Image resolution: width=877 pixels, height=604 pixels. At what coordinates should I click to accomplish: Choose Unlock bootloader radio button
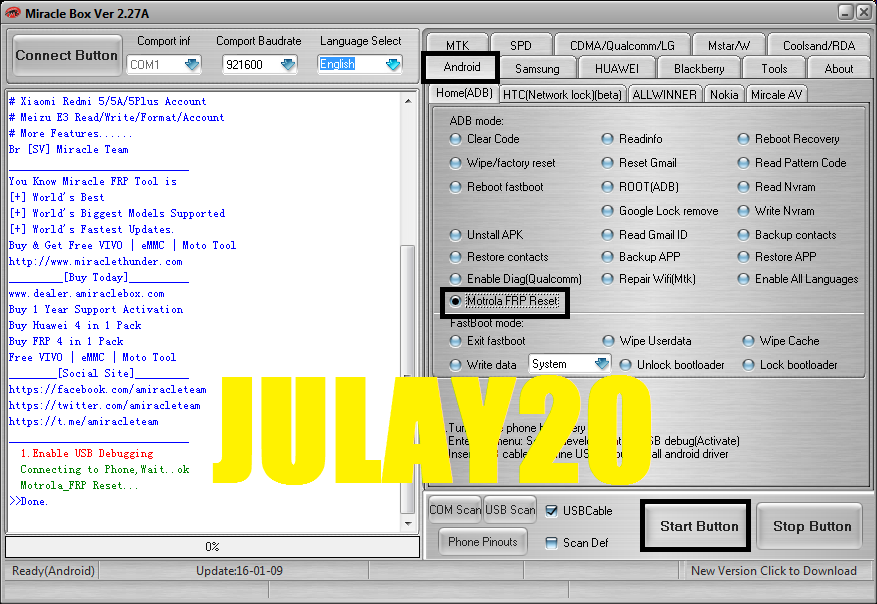point(625,365)
